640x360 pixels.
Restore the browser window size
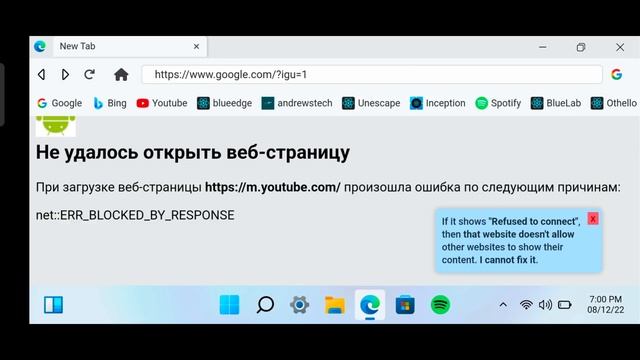click(x=581, y=47)
